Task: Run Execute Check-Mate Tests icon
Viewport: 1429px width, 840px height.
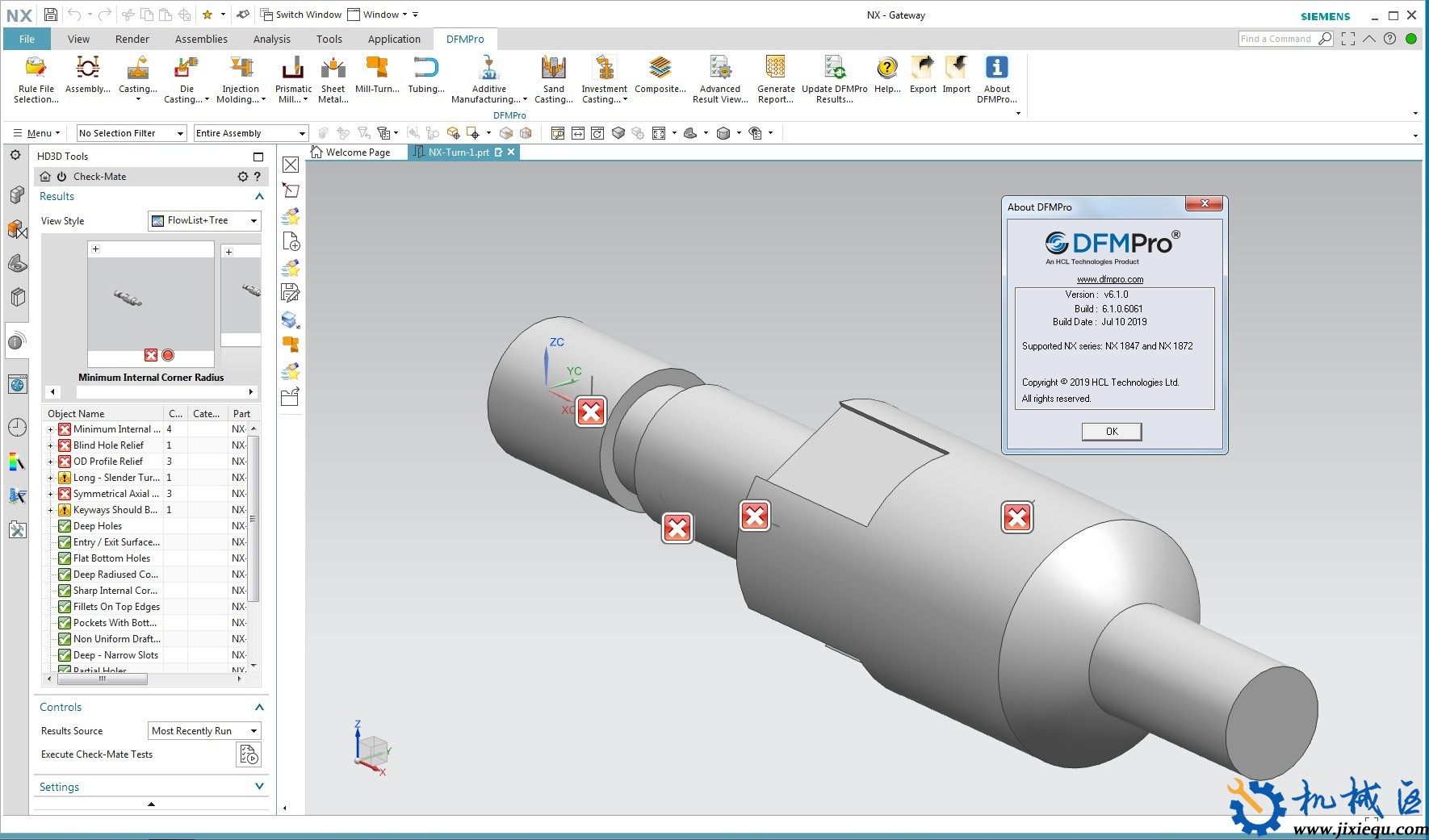Action: (249, 754)
